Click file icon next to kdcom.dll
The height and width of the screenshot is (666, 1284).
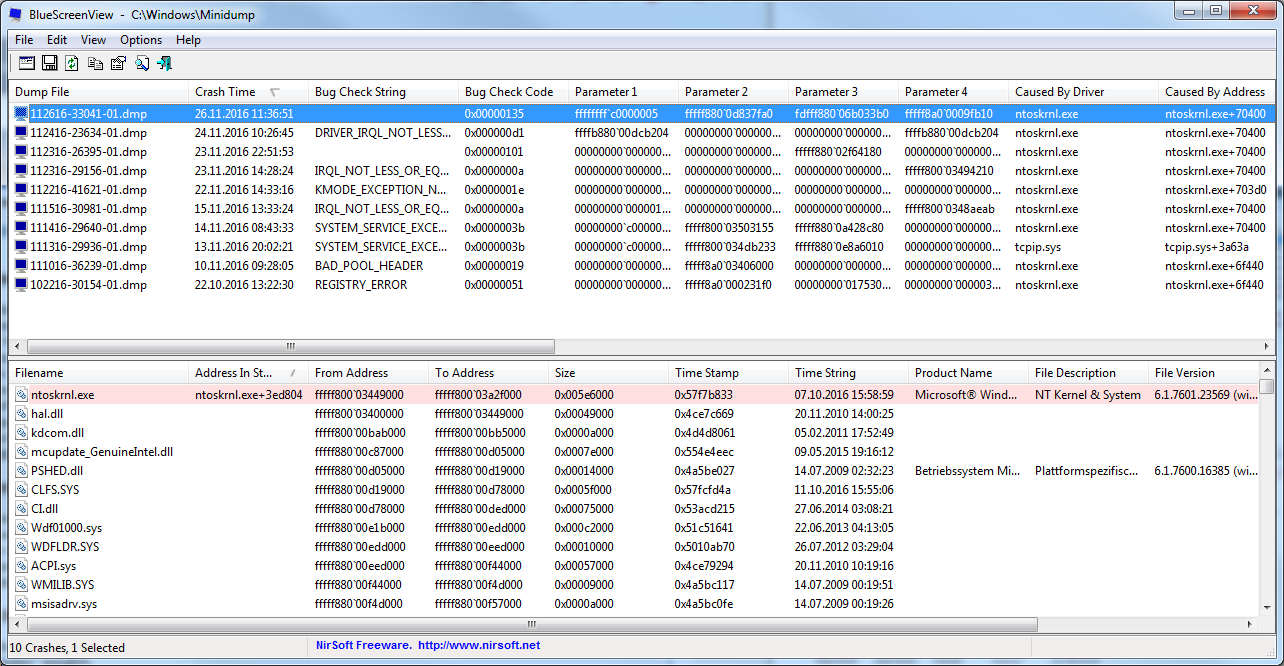(x=22, y=433)
